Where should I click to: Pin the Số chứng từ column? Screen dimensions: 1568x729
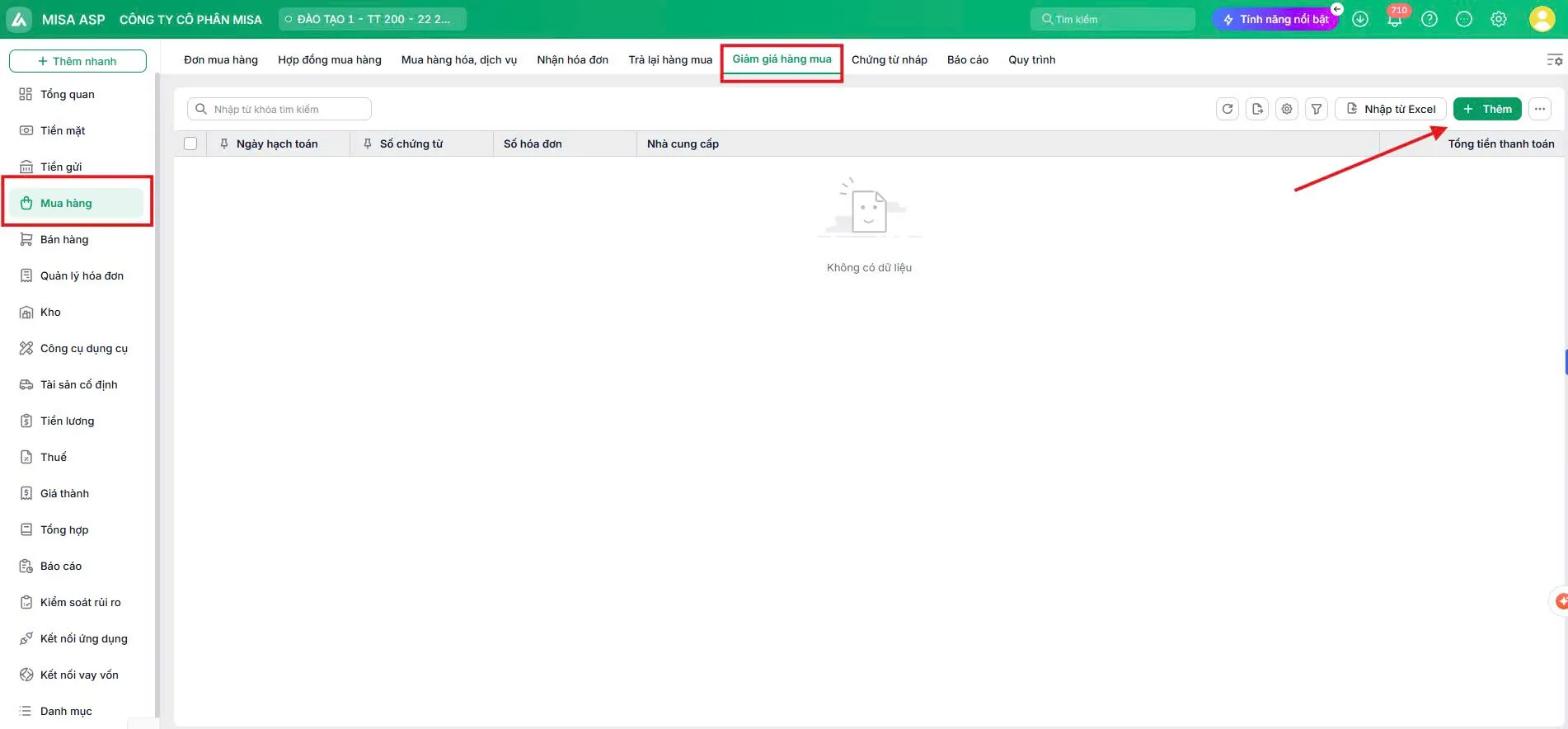point(368,143)
